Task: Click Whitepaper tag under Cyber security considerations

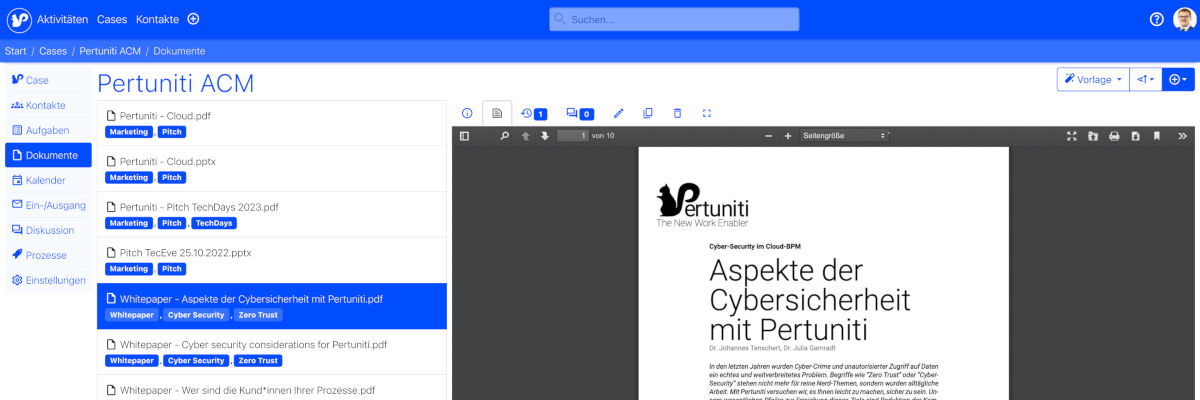Action: pyautogui.click(x=132, y=361)
